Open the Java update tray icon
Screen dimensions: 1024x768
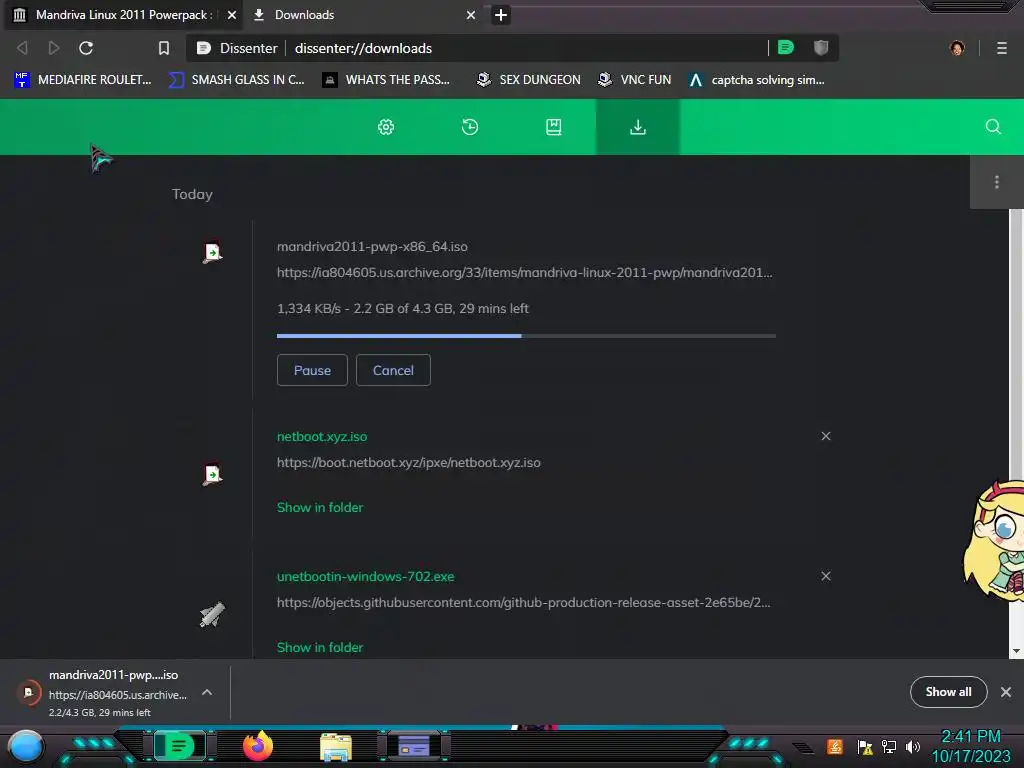(x=834, y=746)
